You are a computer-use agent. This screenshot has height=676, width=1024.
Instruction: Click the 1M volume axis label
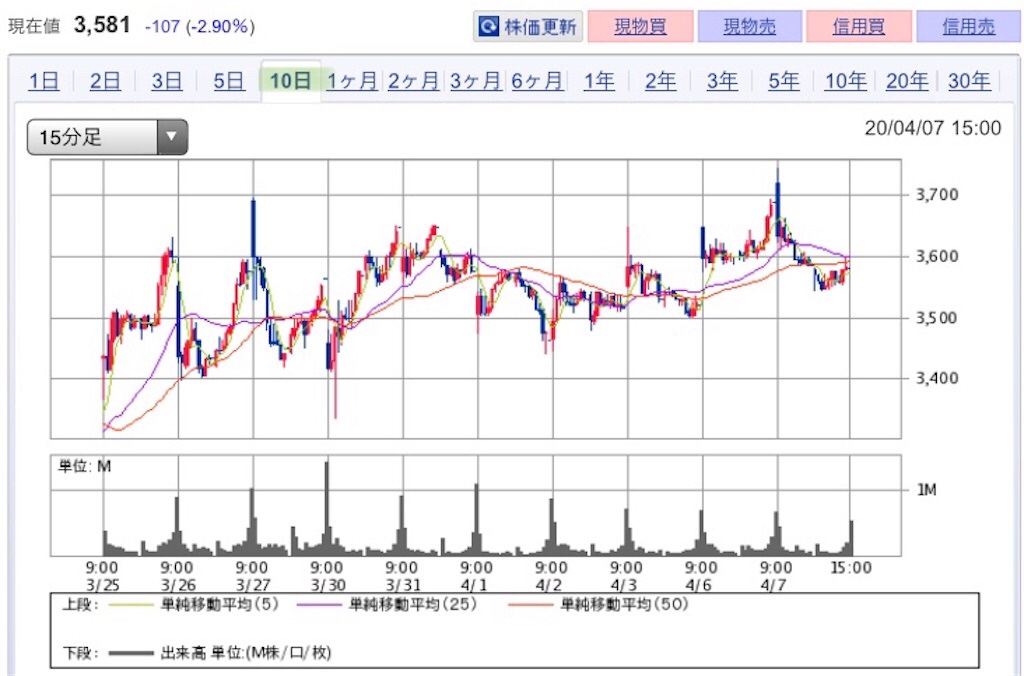[927, 490]
